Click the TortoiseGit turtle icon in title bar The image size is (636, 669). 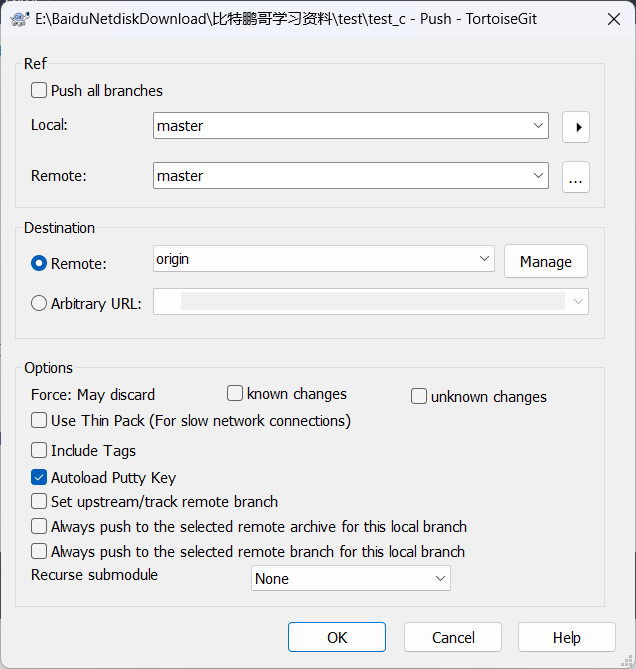(20, 19)
